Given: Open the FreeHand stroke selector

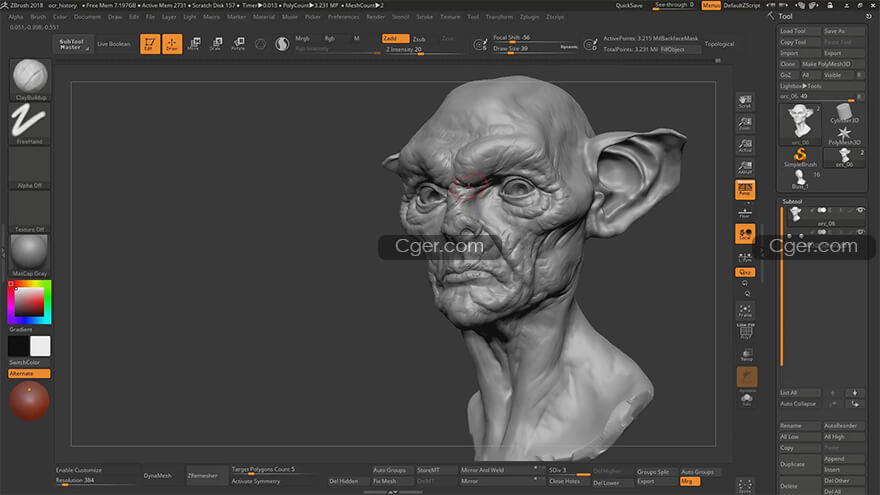Looking at the screenshot, I should click(x=30, y=123).
